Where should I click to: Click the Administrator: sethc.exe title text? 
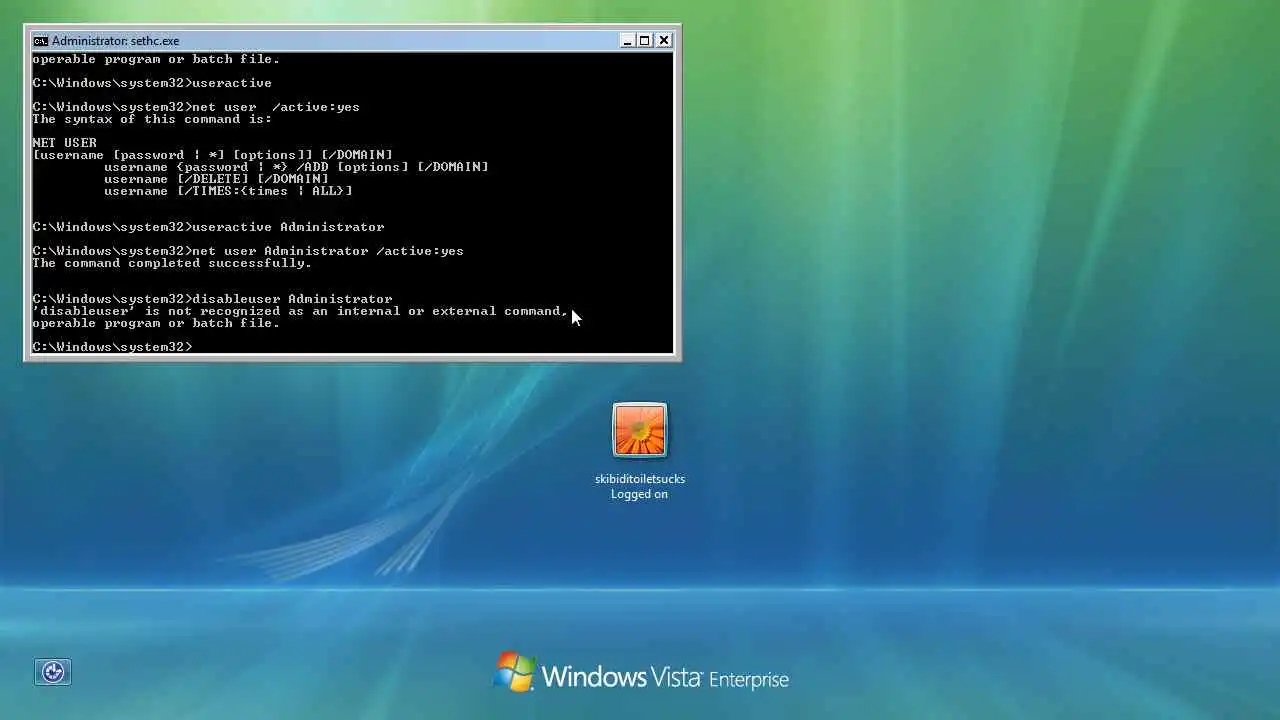[116, 41]
